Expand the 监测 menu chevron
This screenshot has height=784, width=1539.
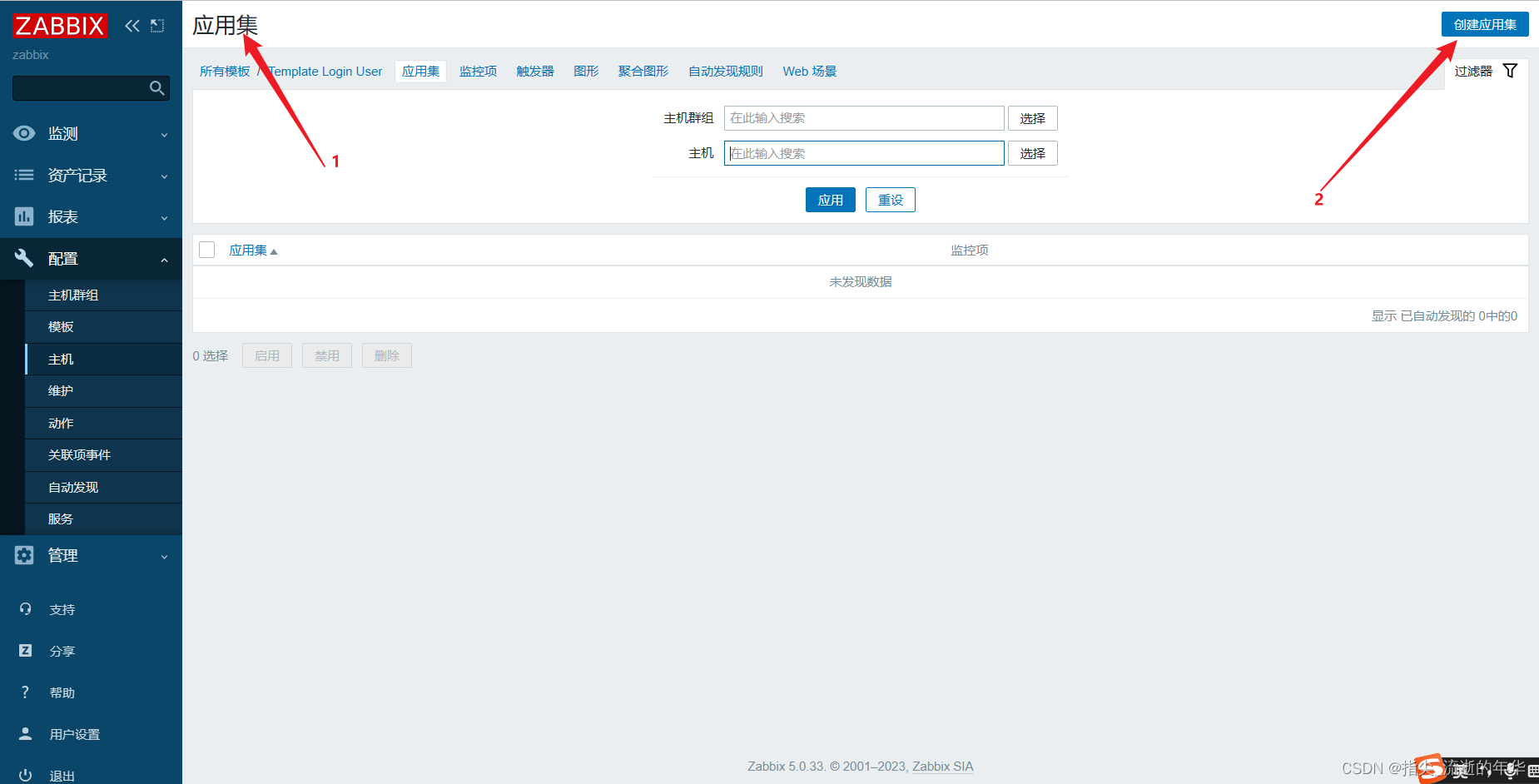(164, 135)
